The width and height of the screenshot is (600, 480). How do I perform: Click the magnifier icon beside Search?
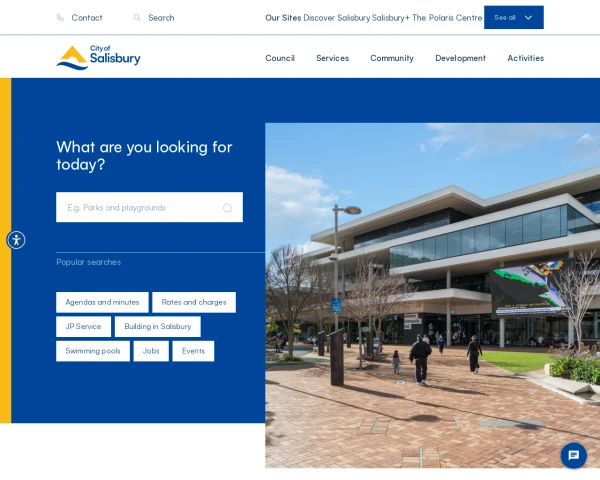tap(137, 18)
